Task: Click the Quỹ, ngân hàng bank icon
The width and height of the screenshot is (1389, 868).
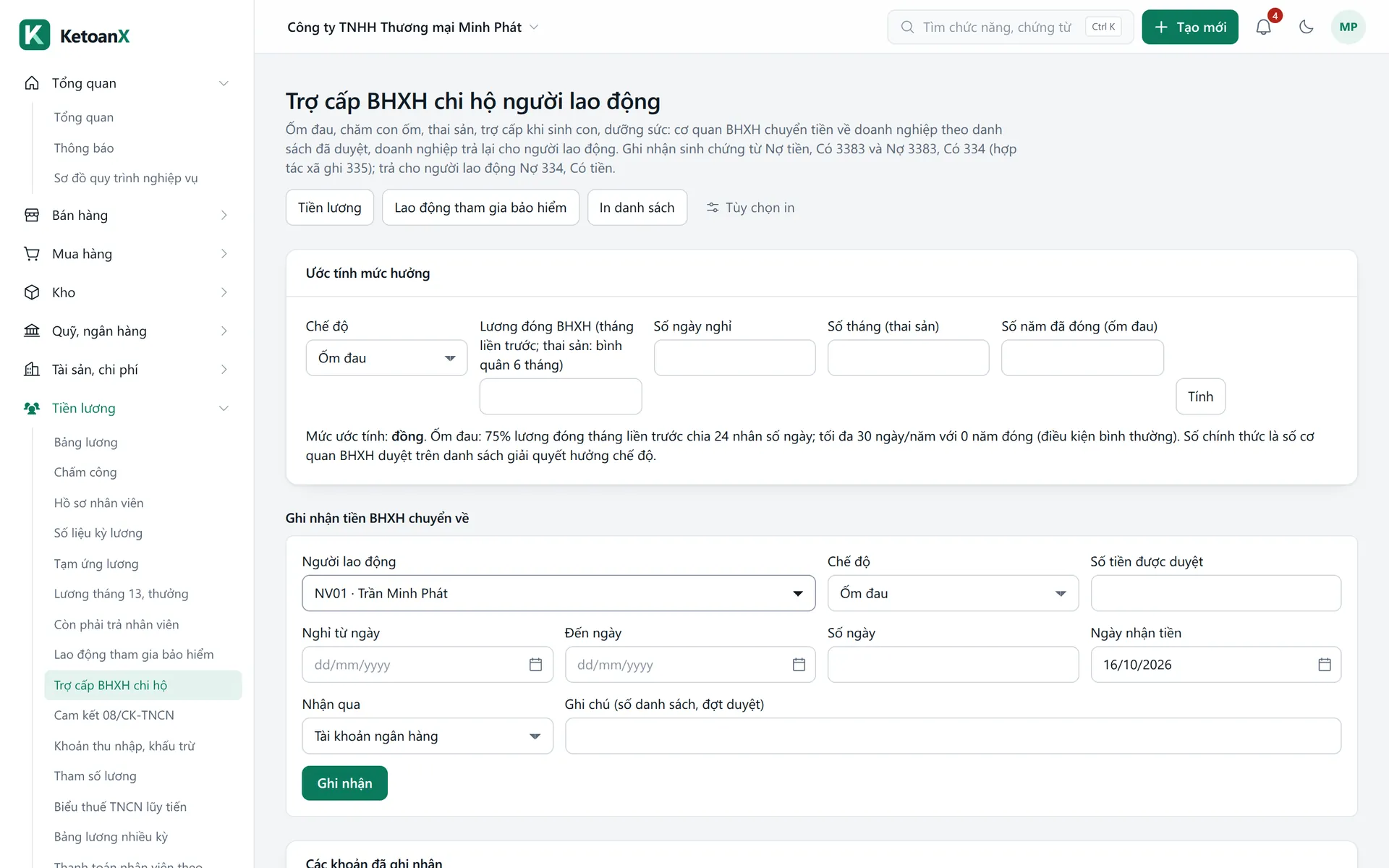Action: 32,331
